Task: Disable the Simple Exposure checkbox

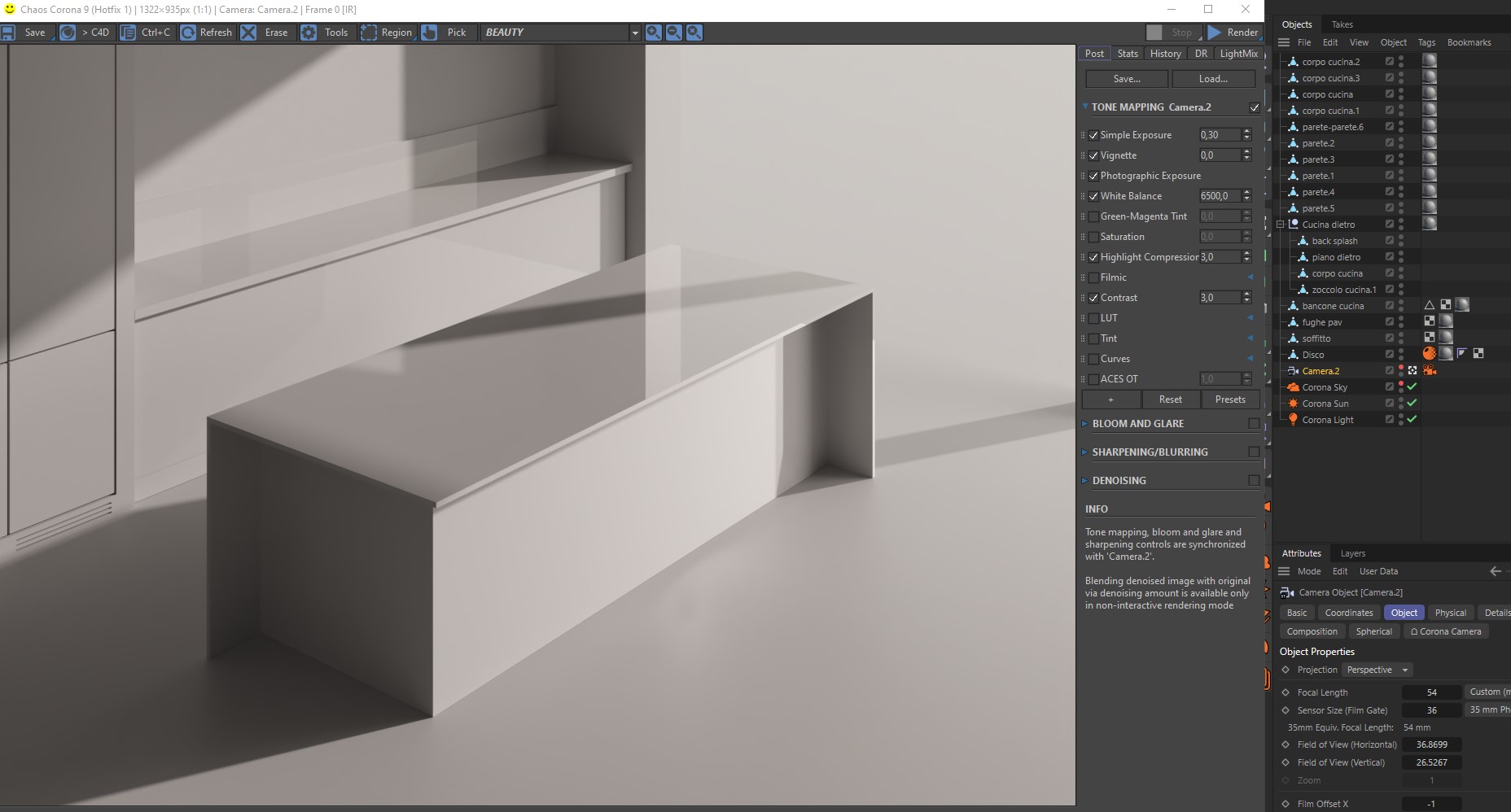Action: pos(1093,135)
